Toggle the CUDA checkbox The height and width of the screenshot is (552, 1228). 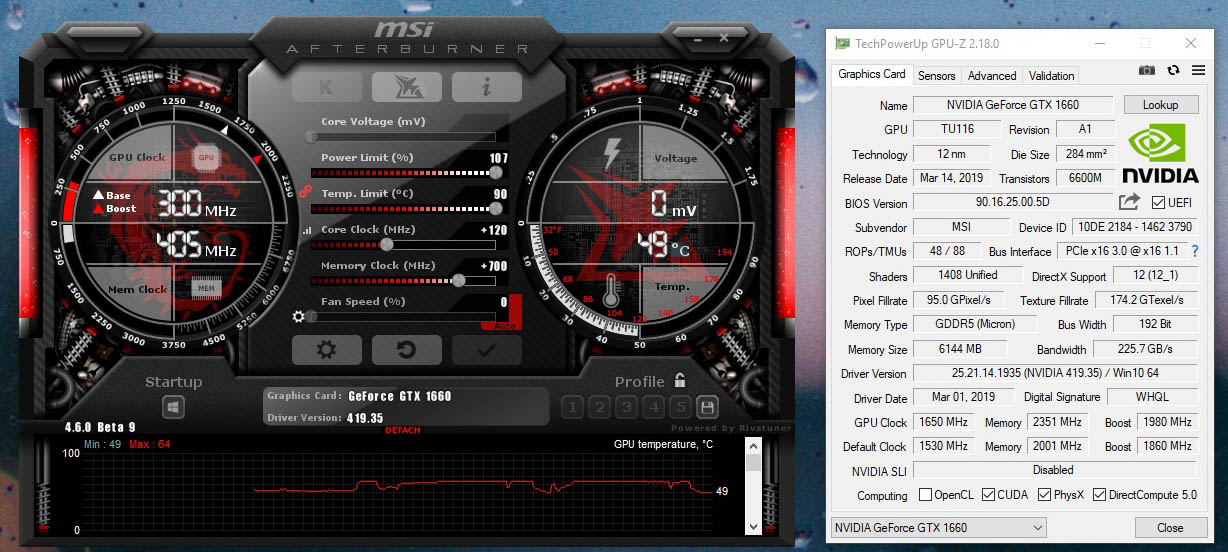click(x=988, y=495)
